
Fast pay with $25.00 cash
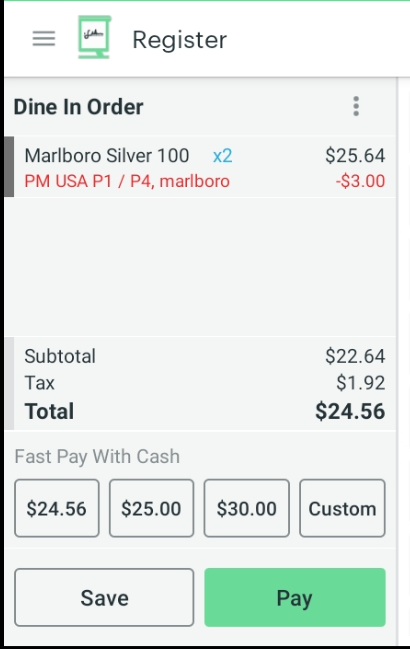tap(151, 508)
